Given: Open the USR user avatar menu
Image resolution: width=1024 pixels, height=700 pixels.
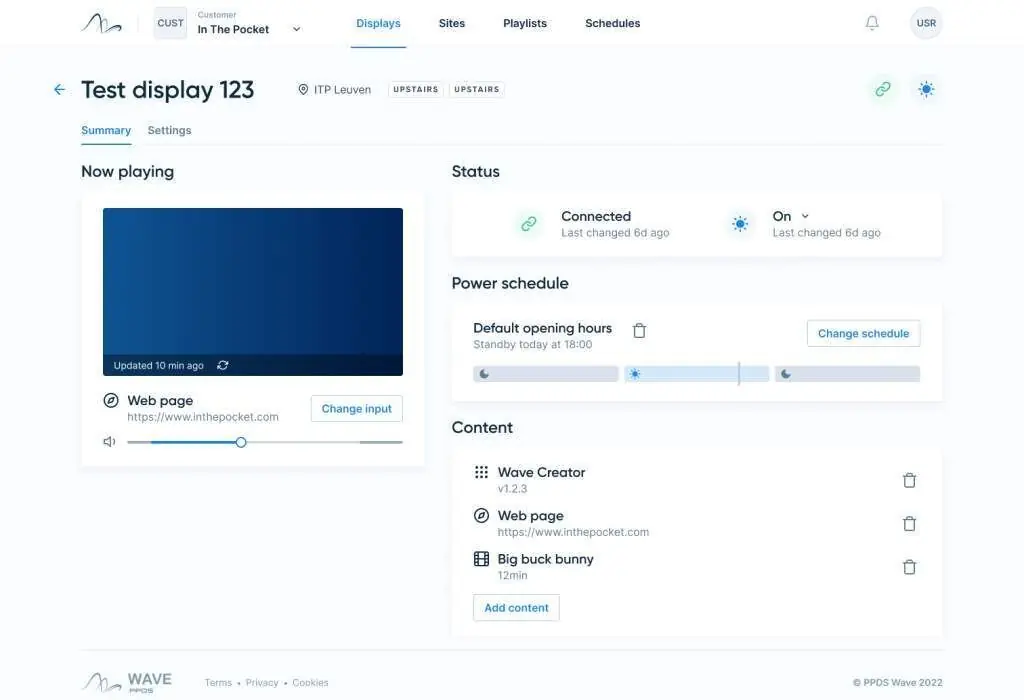Looking at the screenshot, I should [x=926, y=23].
